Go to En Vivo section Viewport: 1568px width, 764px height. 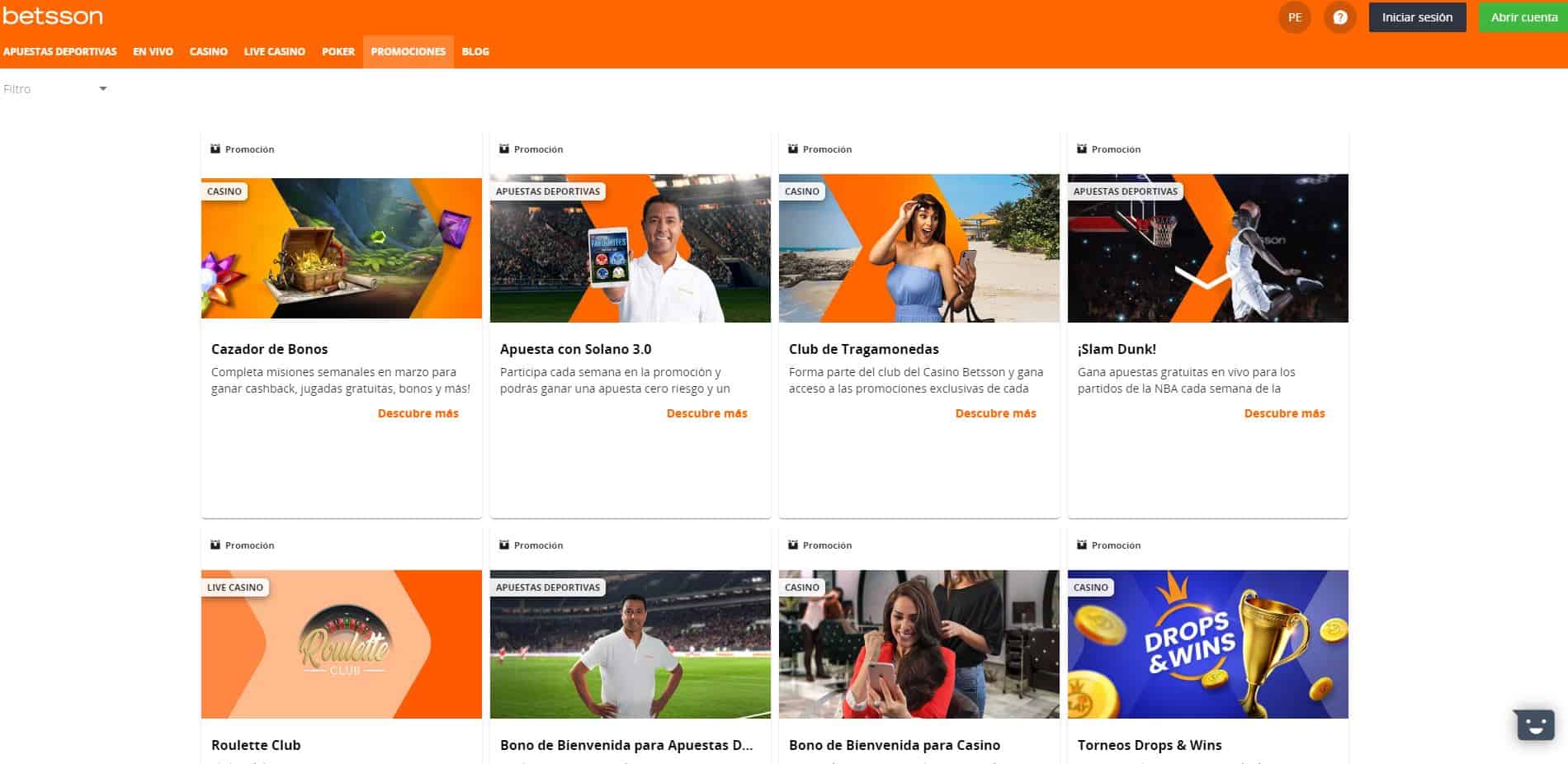pyautogui.click(x=153, y=51)
